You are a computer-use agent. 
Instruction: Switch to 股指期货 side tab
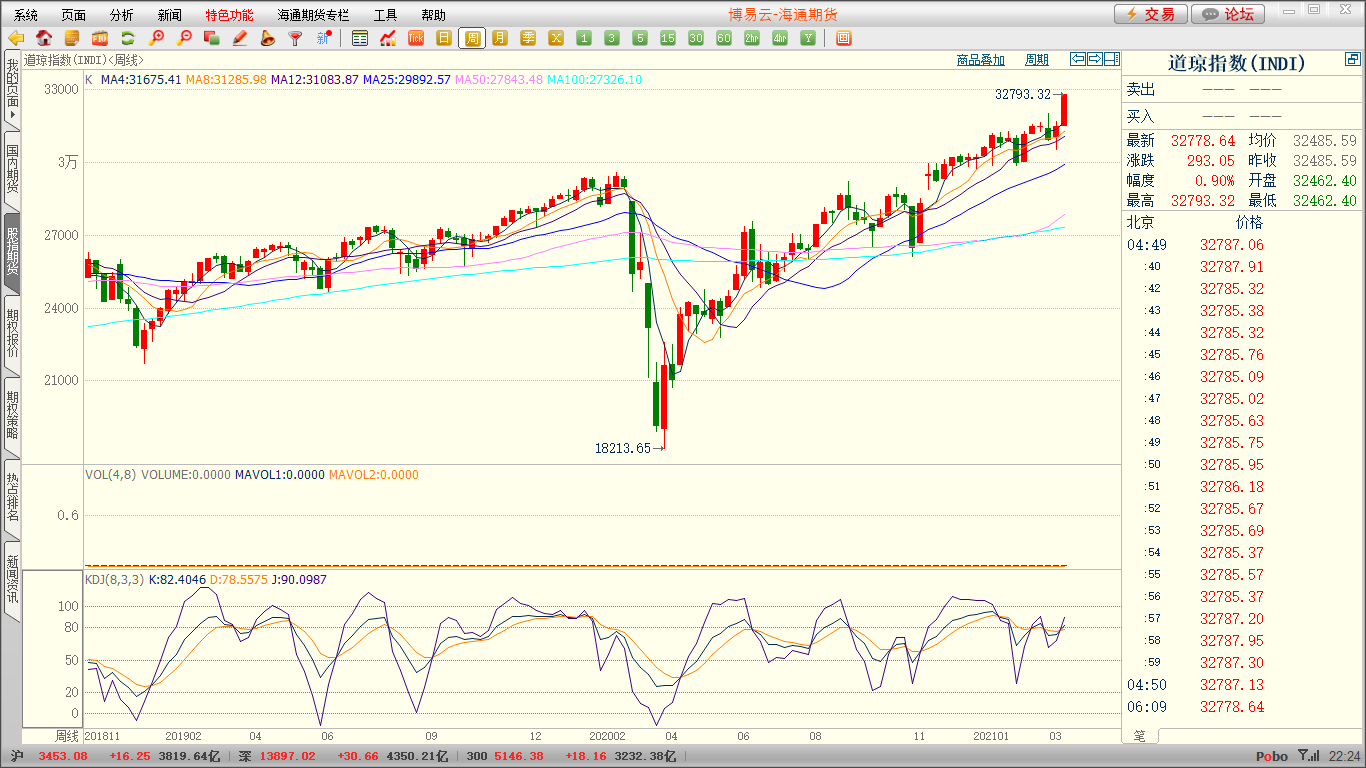coord(12,252)
